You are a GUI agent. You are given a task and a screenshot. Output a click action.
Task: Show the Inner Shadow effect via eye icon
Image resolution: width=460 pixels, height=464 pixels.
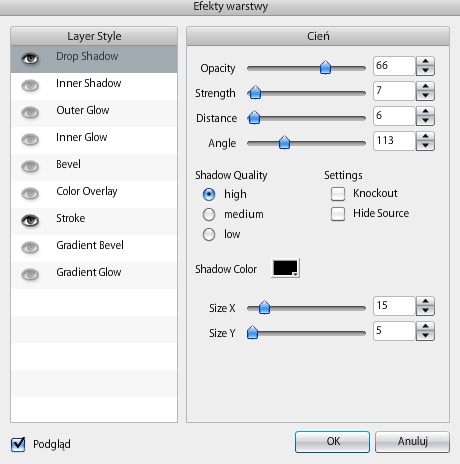(30, 86)
